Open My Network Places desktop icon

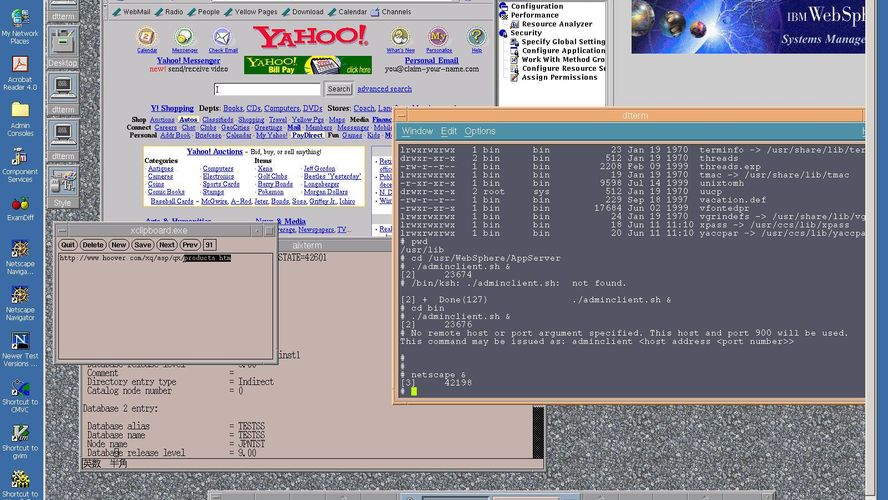click(x=20, y=25)
